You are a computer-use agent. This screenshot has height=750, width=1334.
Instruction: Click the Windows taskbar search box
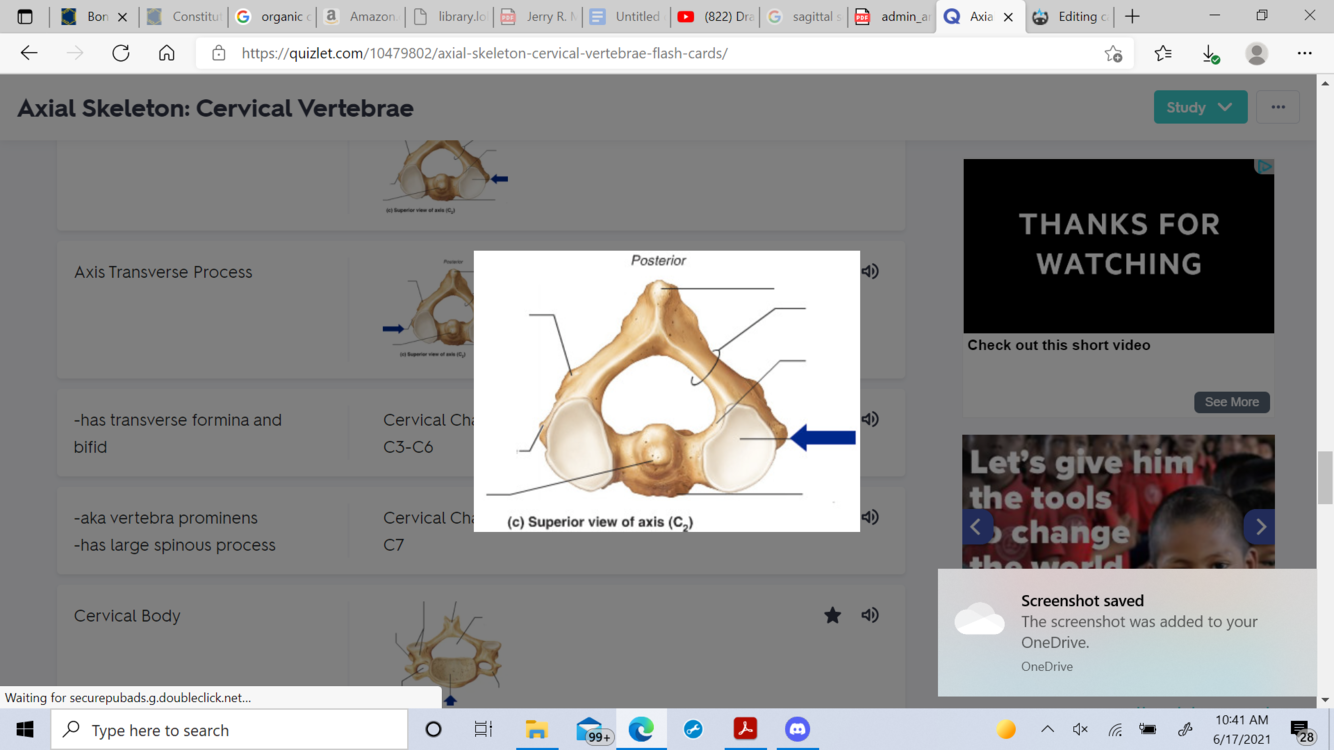click(229, 730)
